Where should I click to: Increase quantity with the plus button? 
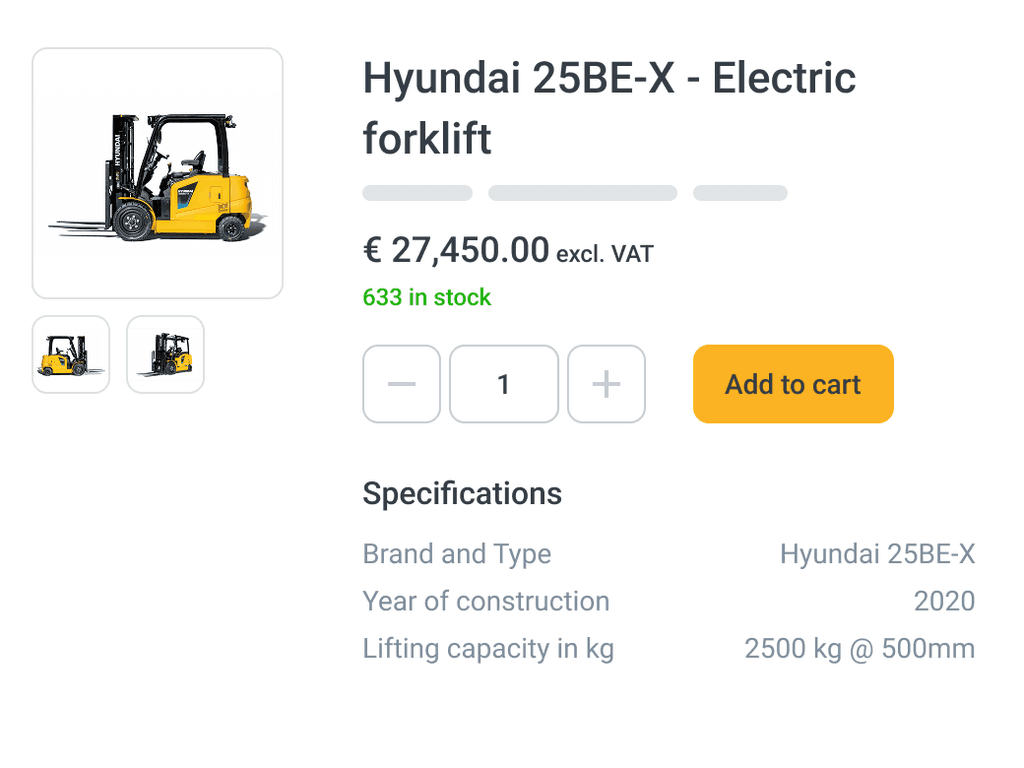point(606,384)
